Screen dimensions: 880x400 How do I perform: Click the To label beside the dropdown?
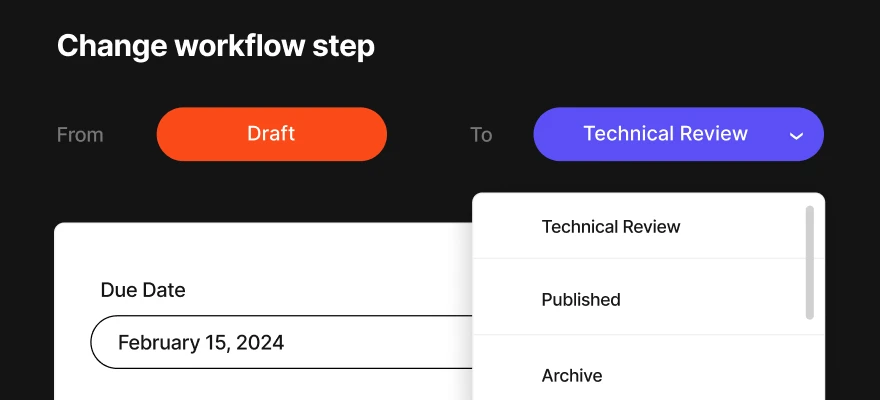481,135
